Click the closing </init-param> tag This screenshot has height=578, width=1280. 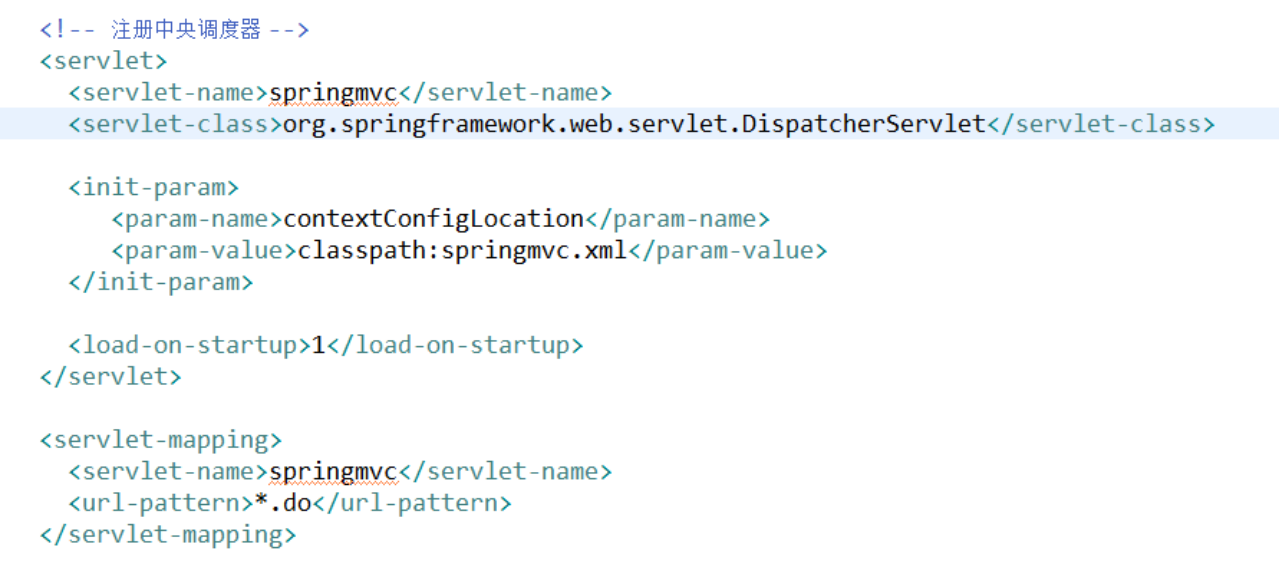tap(161, 282)
